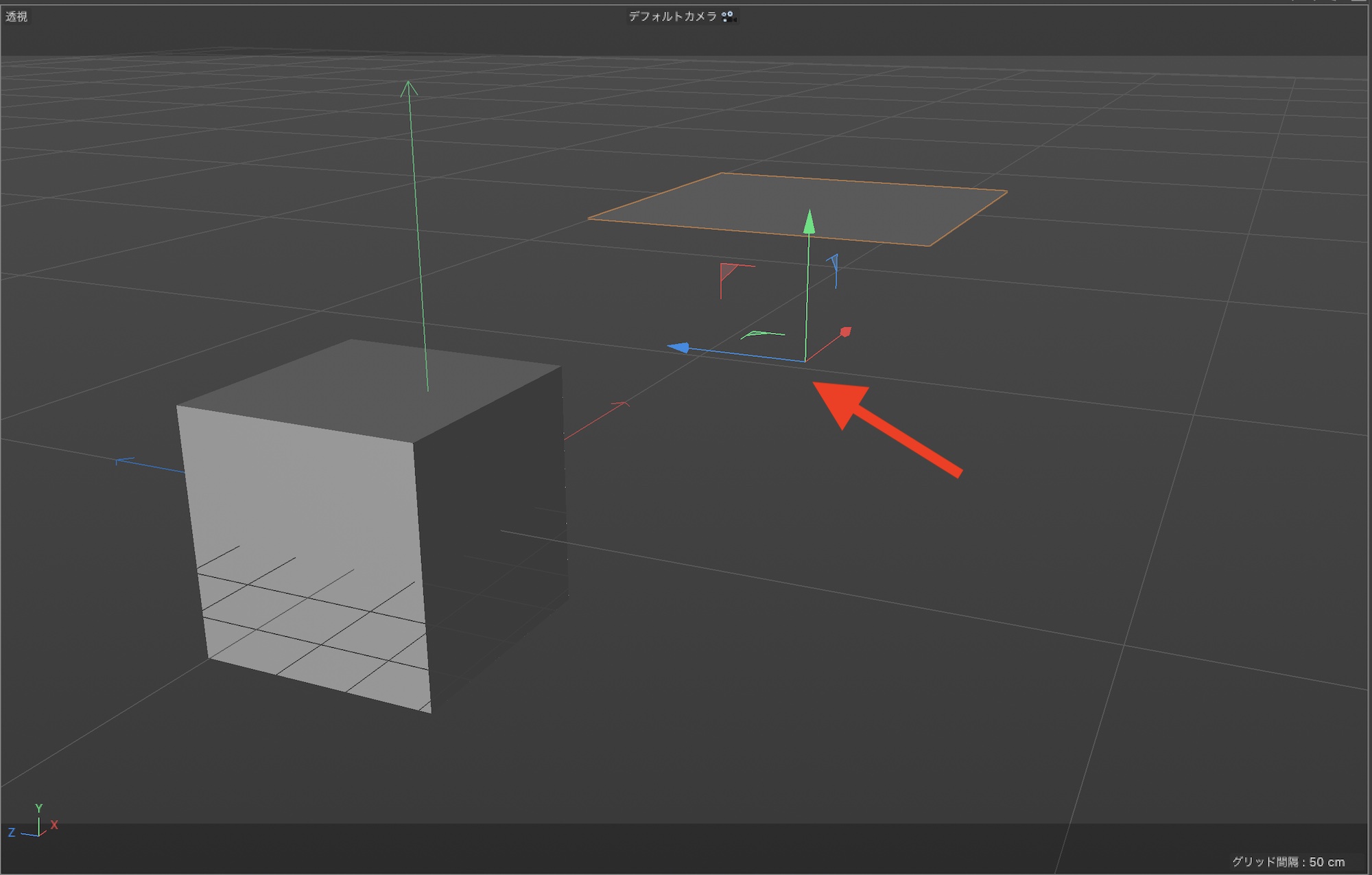Viewport: 1372px width, 875px height.
Task: Click the デフォルトカメラ title bar entry
Action: pos(672,16)
